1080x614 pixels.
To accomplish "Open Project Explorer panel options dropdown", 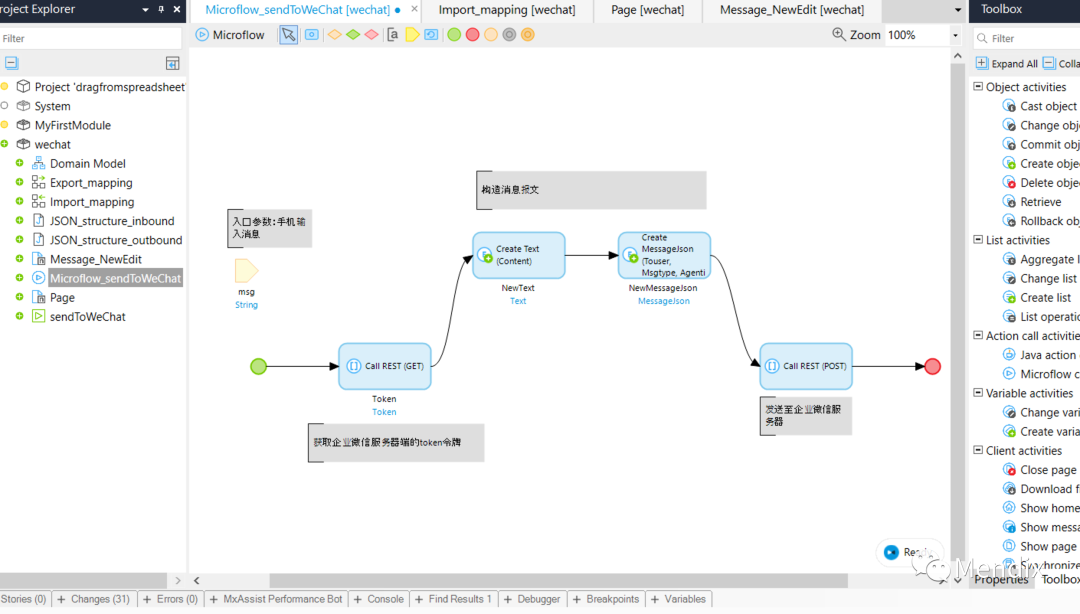I will tap(145, 10).
